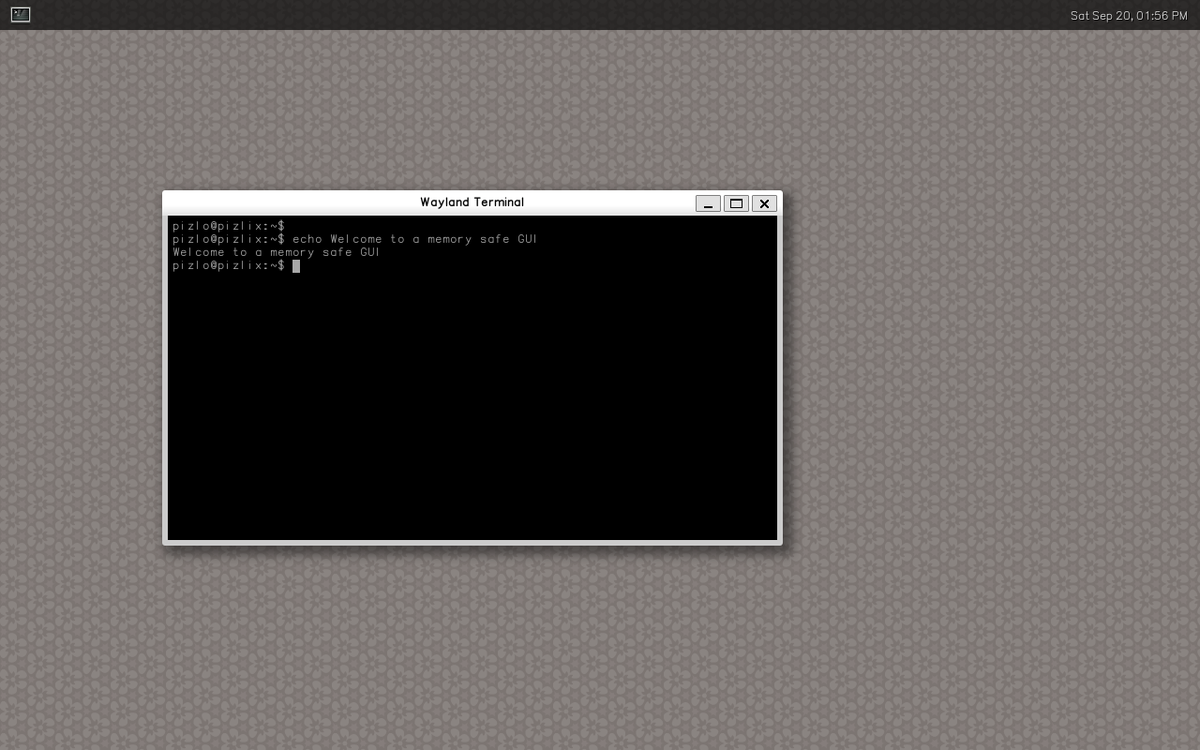Place focus on the terminal cursor block
Viewport: 1200px width, 750px height.
coord(296,266)
